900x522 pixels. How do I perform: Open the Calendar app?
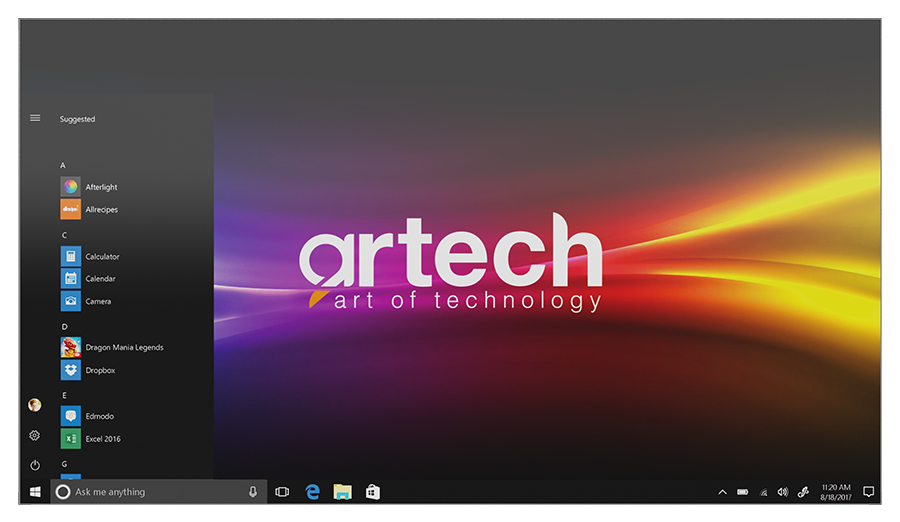(99, 279)
